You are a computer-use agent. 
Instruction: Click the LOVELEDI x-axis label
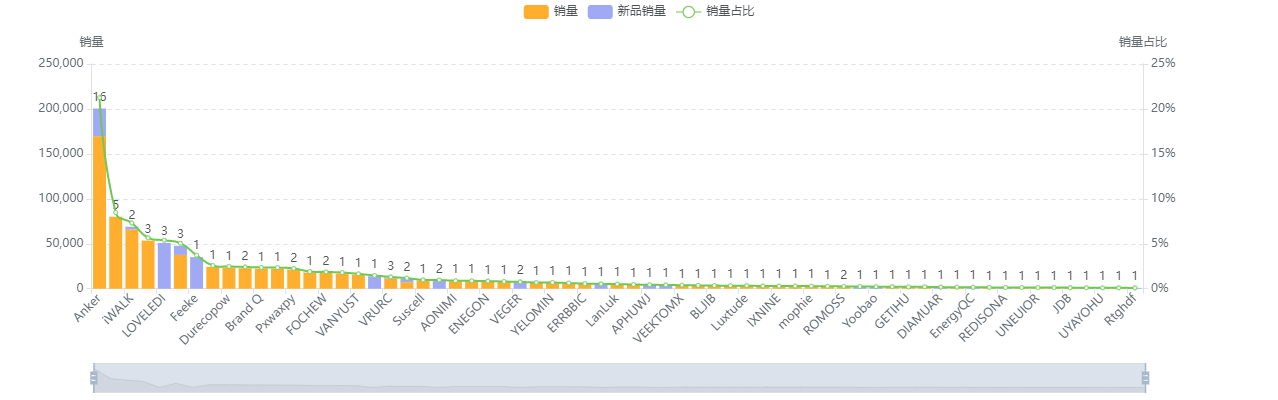[x=146, y=318]
